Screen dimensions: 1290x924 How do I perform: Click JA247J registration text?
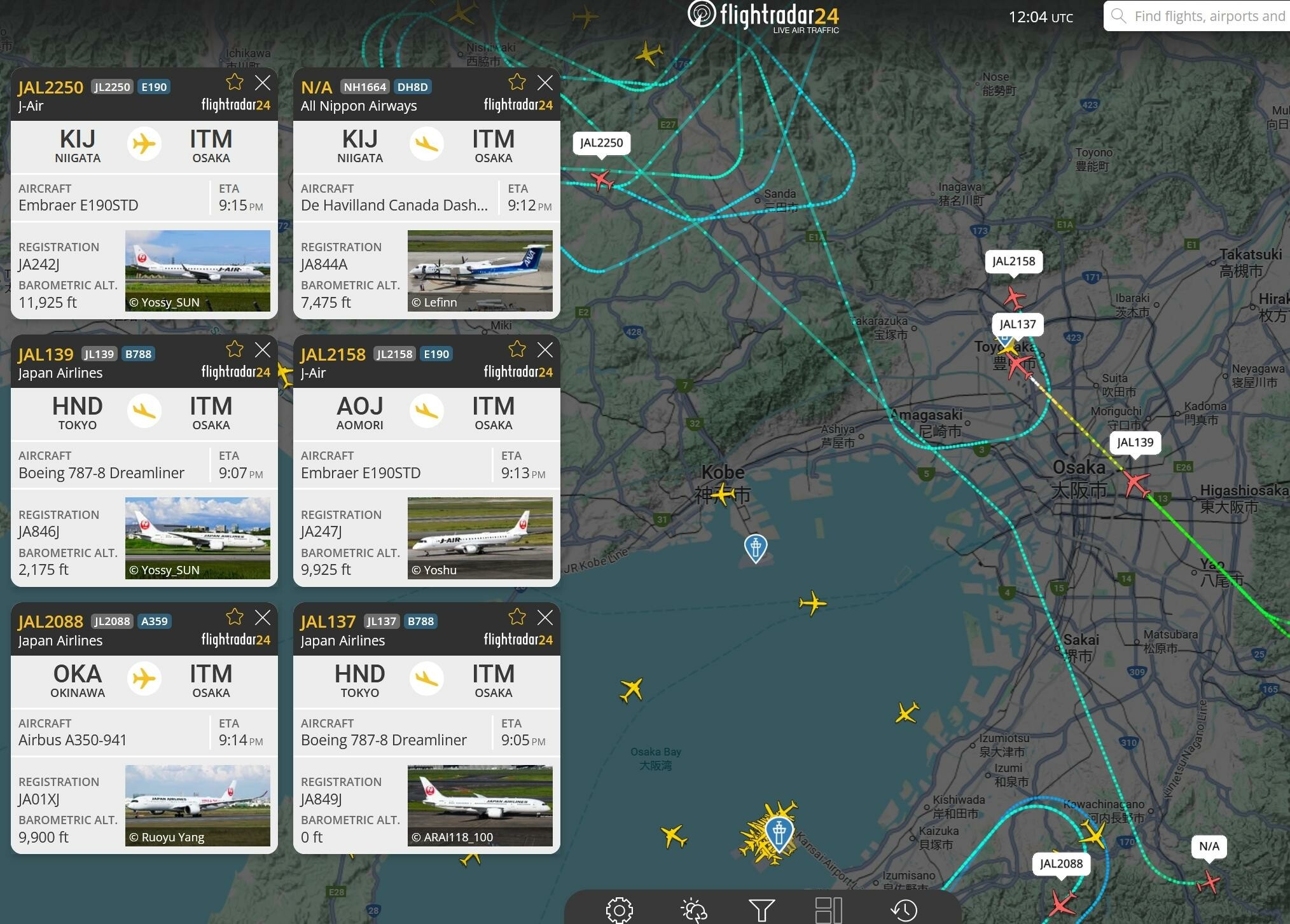(321, 531)
